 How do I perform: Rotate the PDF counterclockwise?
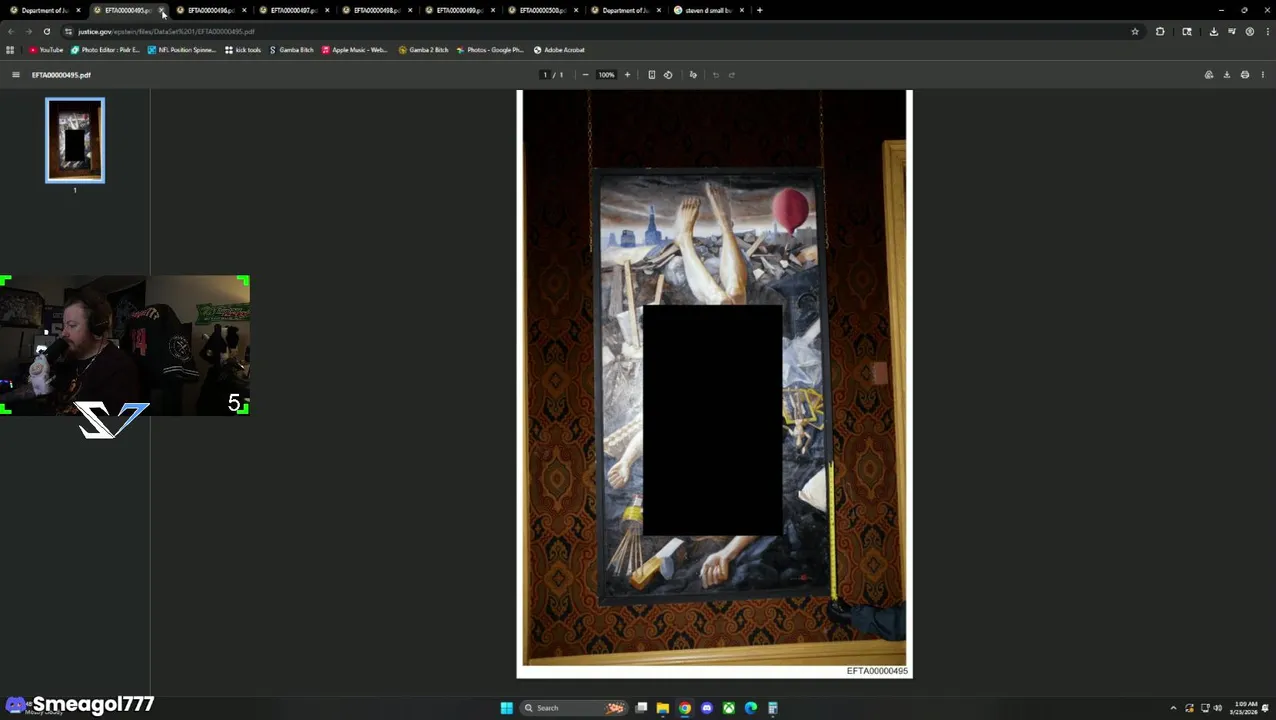click(x=668, y=75)
